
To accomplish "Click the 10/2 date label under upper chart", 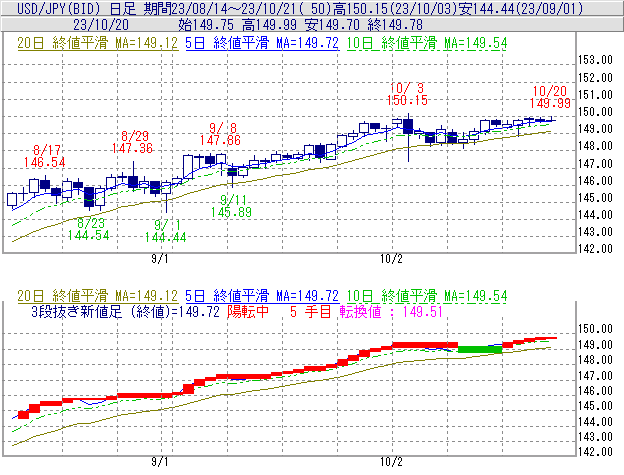I will click(392, 259).
